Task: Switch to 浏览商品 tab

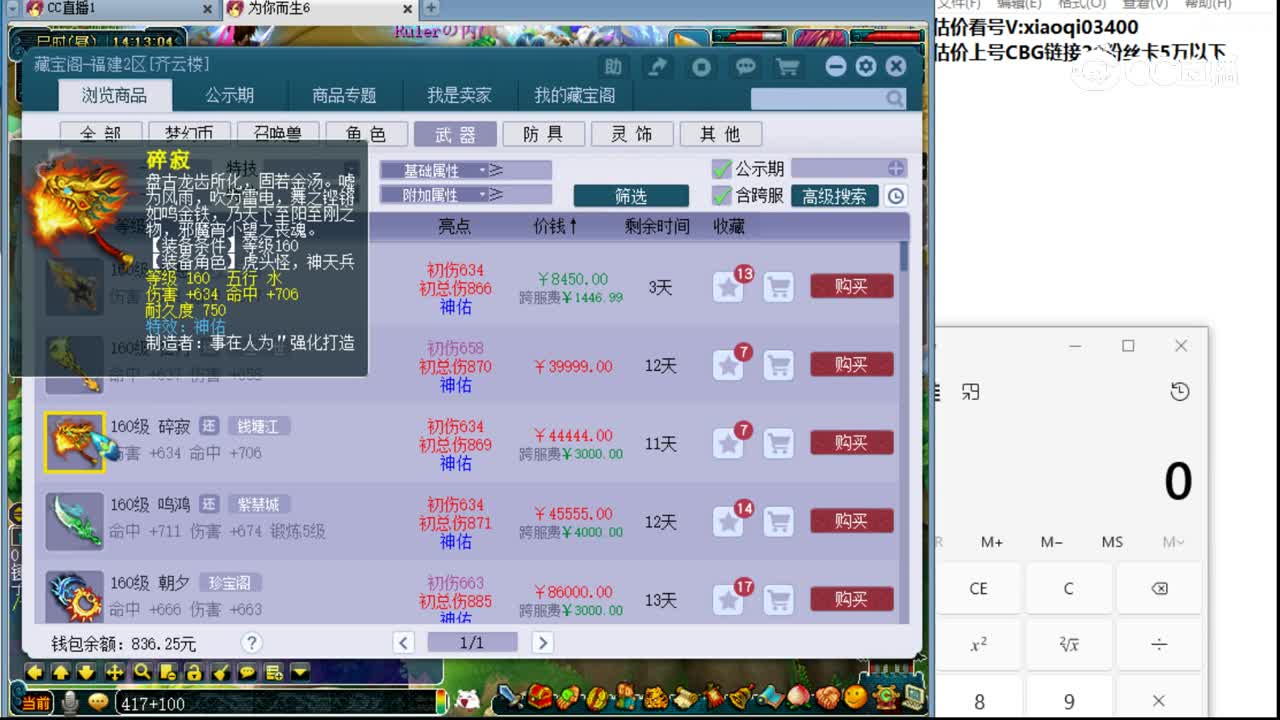Action: (114, 96)
